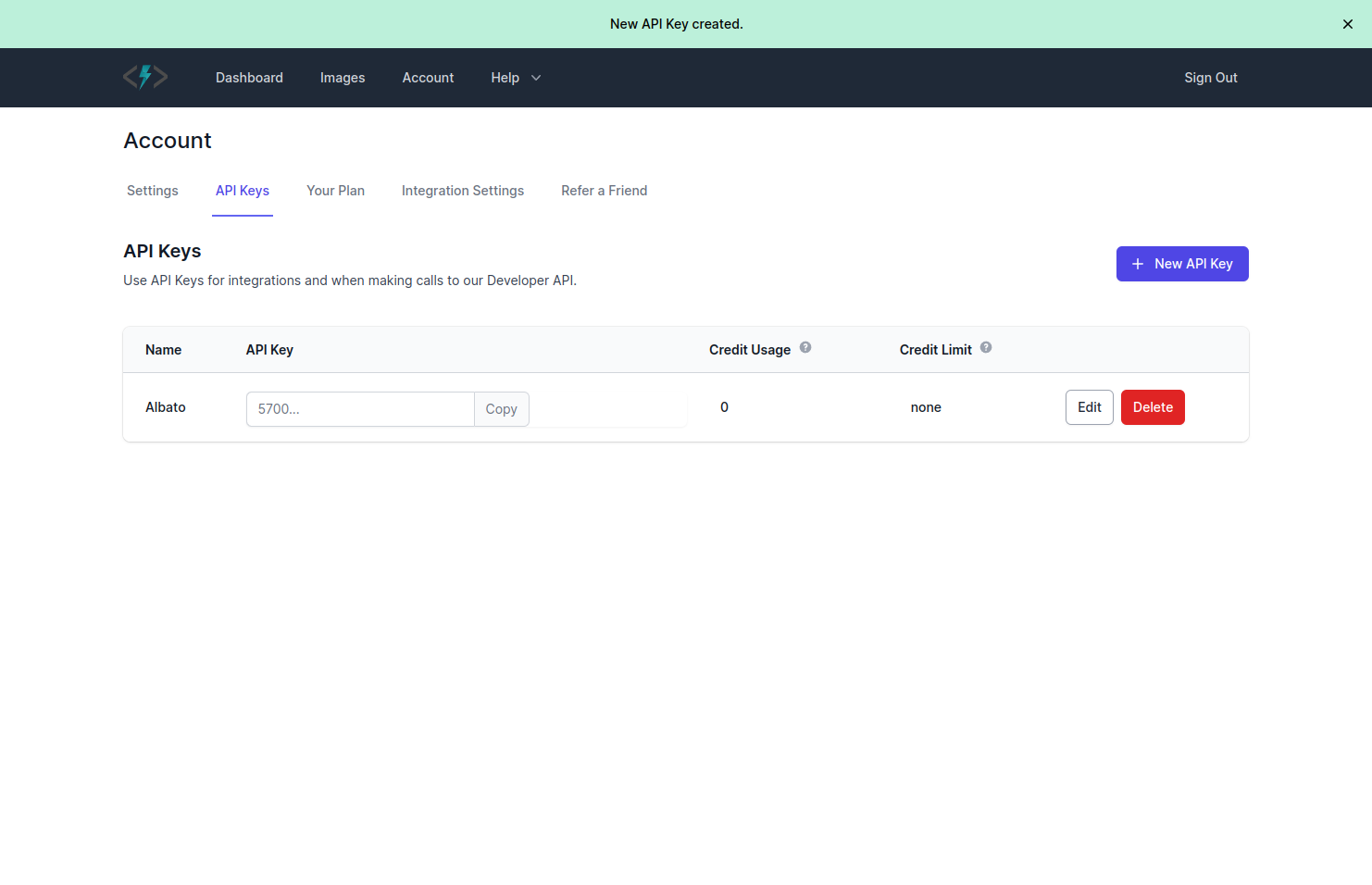Go to Dashboard in the top navigation

coord(249,78)
